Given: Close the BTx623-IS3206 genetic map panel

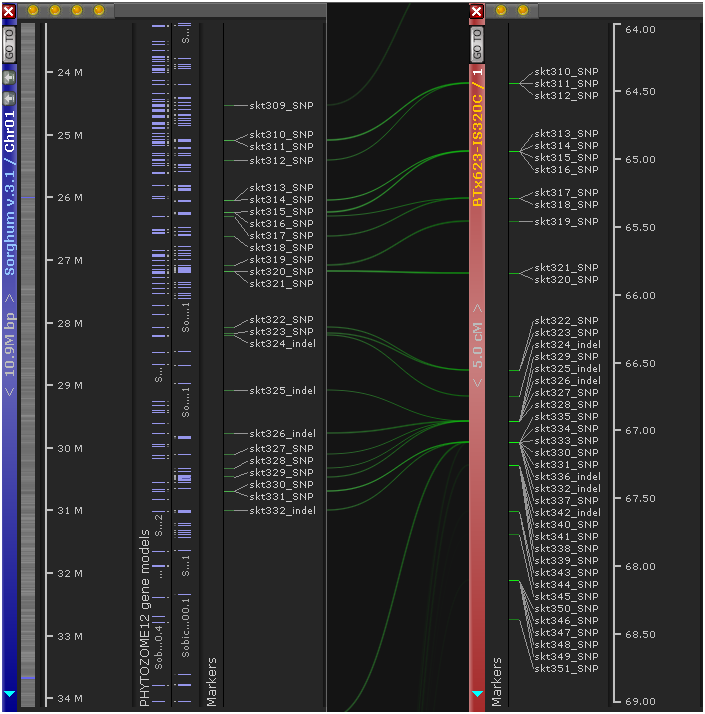Looking at the screenshot, I should (477, 11).
